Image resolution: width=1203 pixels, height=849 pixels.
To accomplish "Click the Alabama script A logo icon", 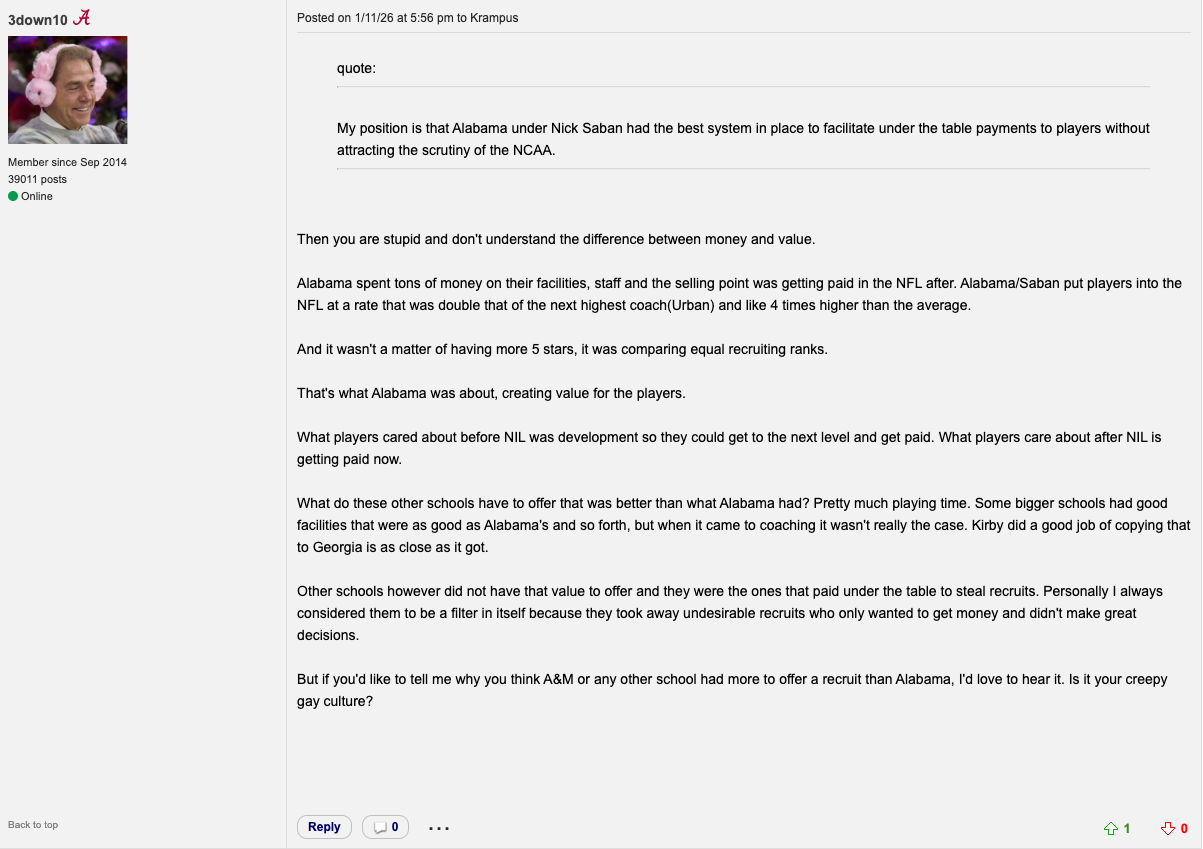I will point(82,17).
